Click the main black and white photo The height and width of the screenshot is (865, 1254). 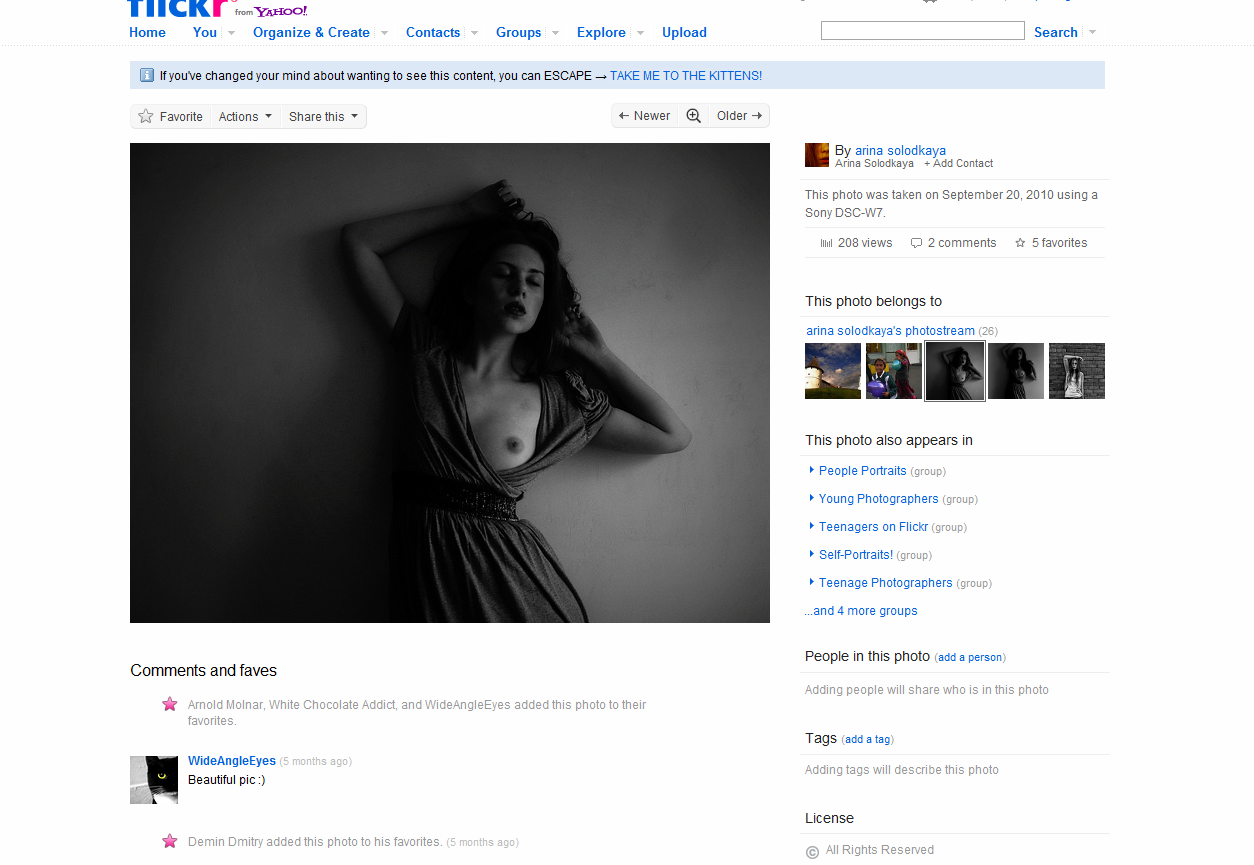tap(450, 383)
